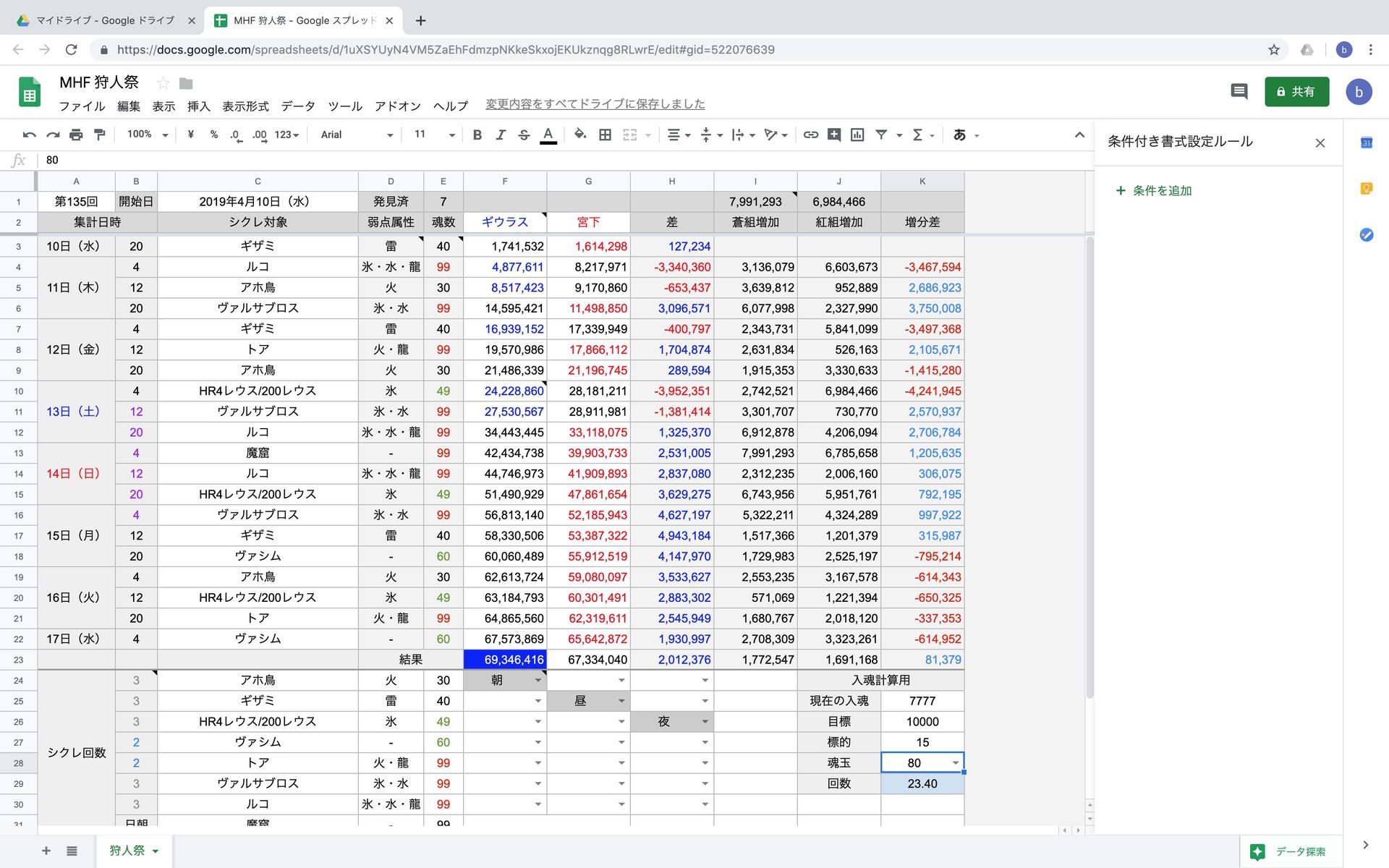Viewport: 1389px width, 868px height.
Task: Star the MHF 狩人祭 document
Action: pos(163,83)
